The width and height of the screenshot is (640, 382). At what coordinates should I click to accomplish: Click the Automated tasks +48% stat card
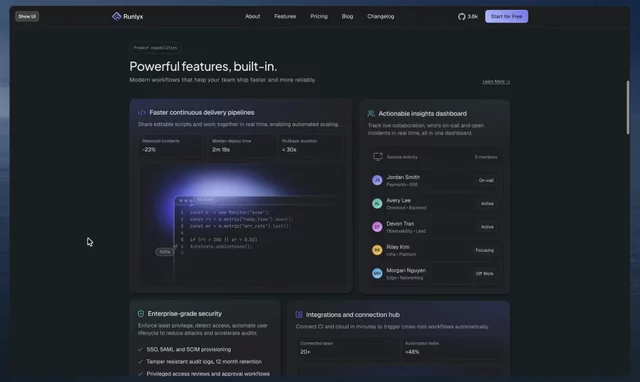pos(452,348)
